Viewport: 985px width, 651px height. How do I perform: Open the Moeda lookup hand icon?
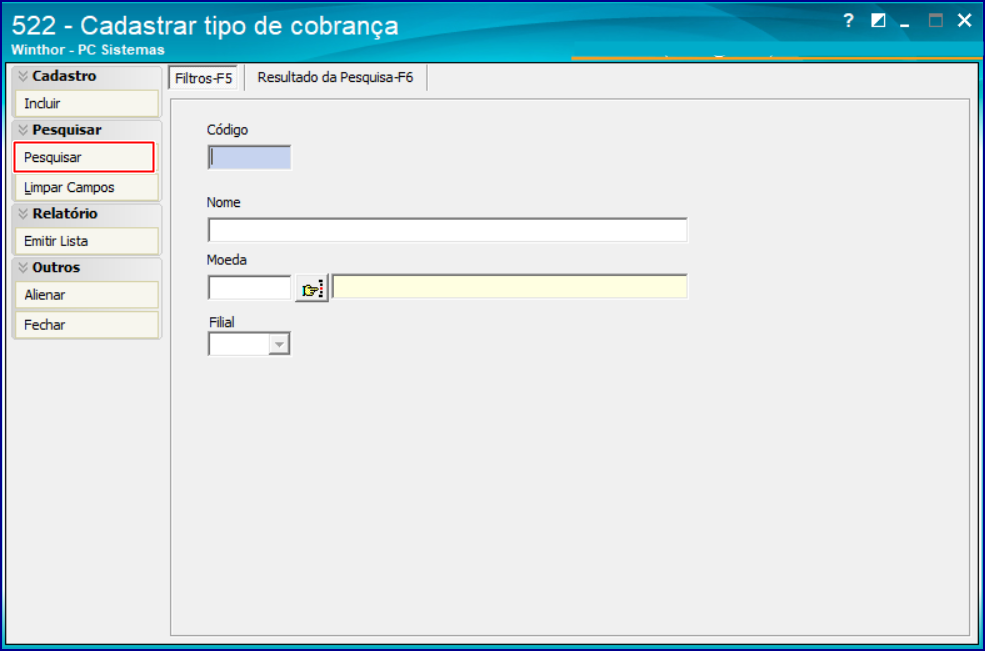coord(312,288)
